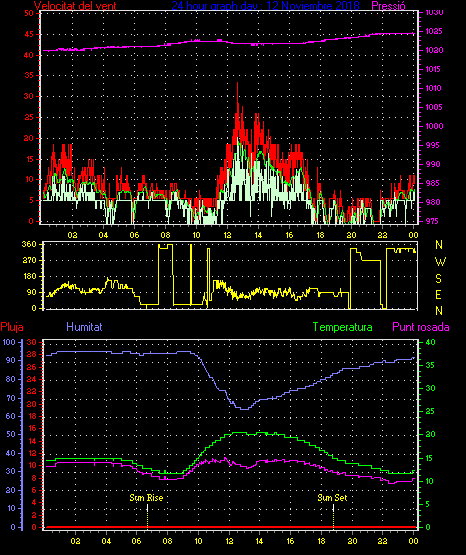This screenshot has height=555, width=466.
Task: Click the 1025 value on pressure axis
Action: tap(433, 32)
